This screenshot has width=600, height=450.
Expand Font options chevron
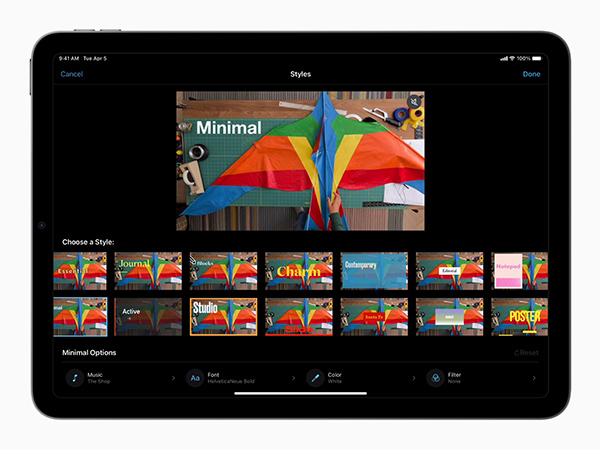pos(293,378)
